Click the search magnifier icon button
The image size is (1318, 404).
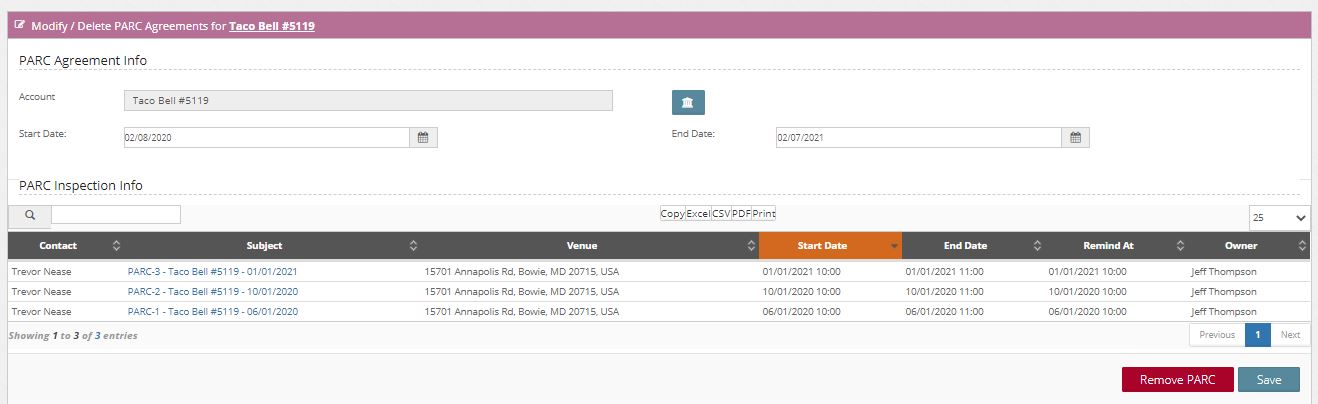[x=30, y=214]
